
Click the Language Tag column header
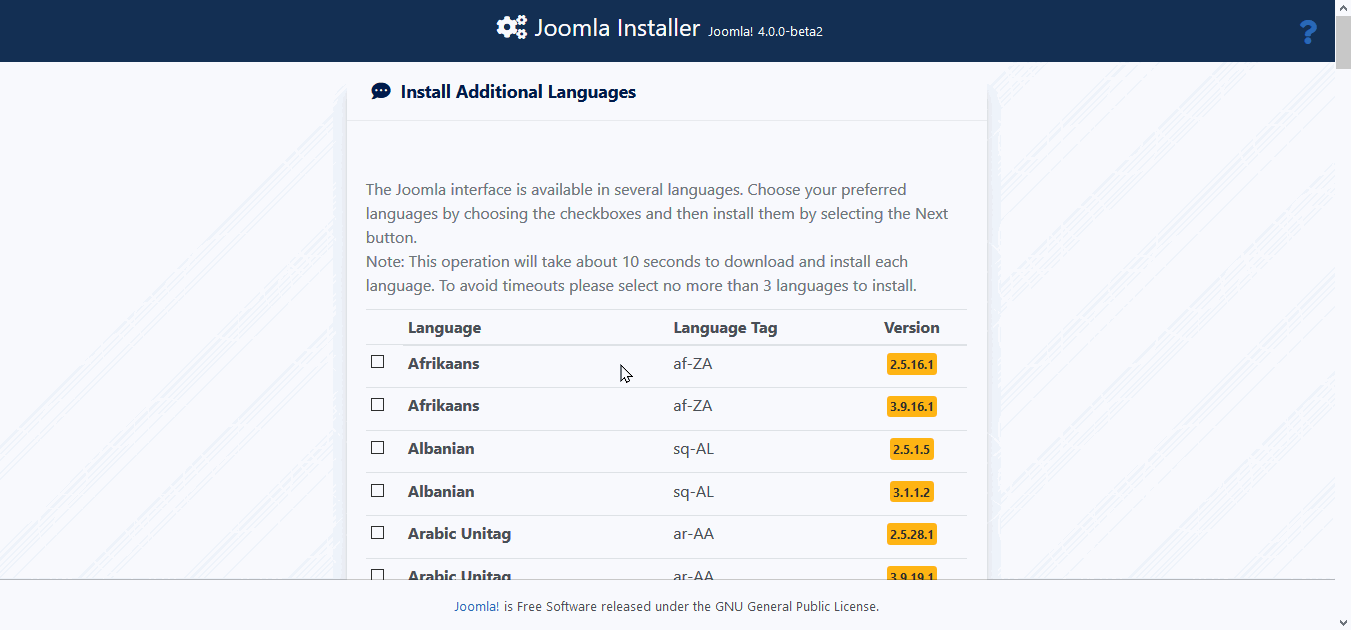725,328
